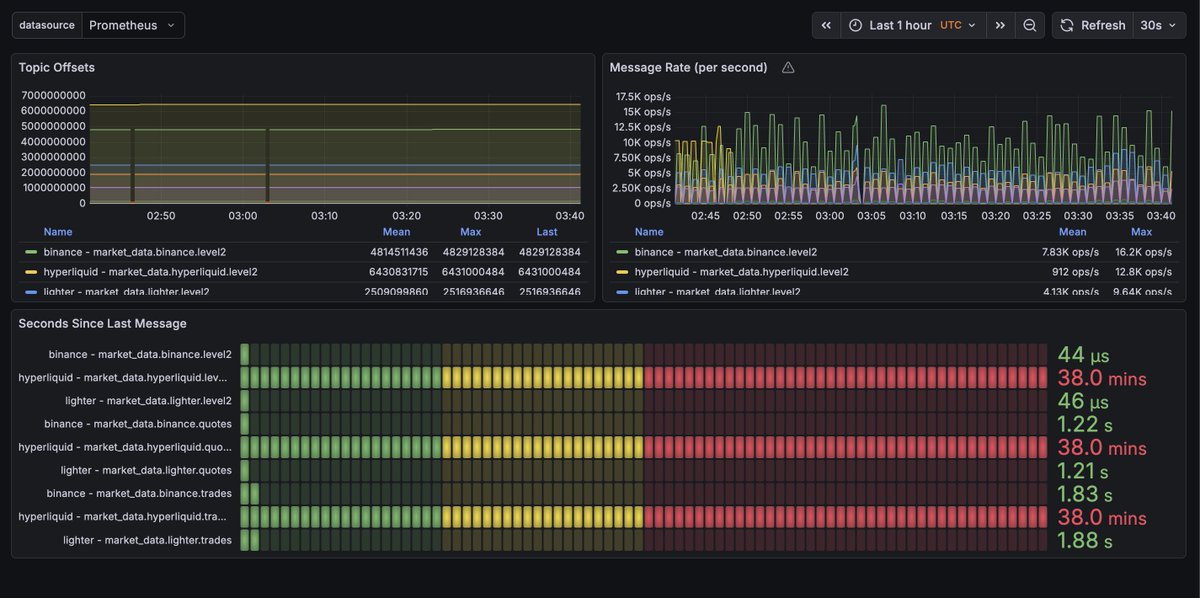Click the lighter - market_data.lighter.quotes gauge label

pyautogui.click(x=146, y=470)
